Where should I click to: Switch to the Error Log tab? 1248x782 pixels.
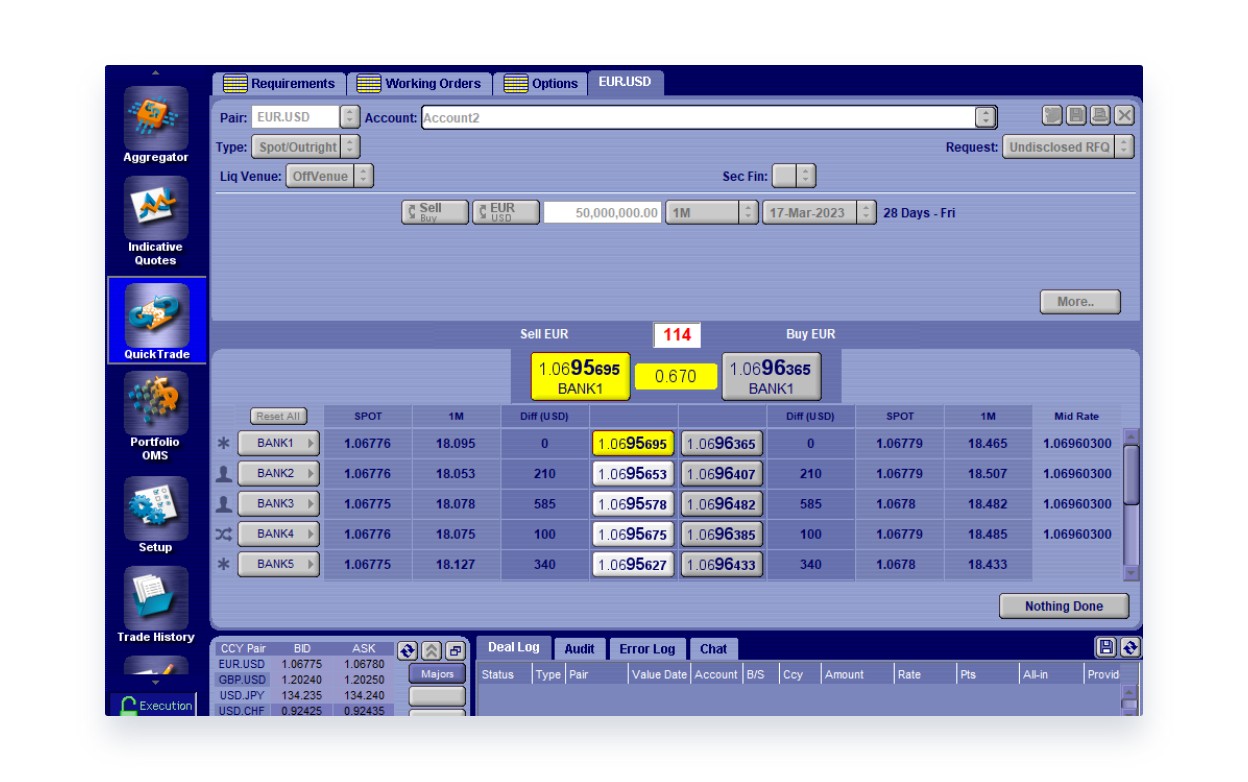(x=647, y=649)
